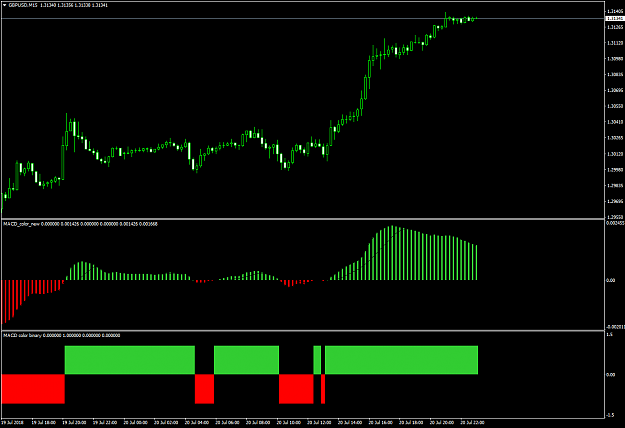Click the 1.5 scale value in binary indicator

click(609, 335)
